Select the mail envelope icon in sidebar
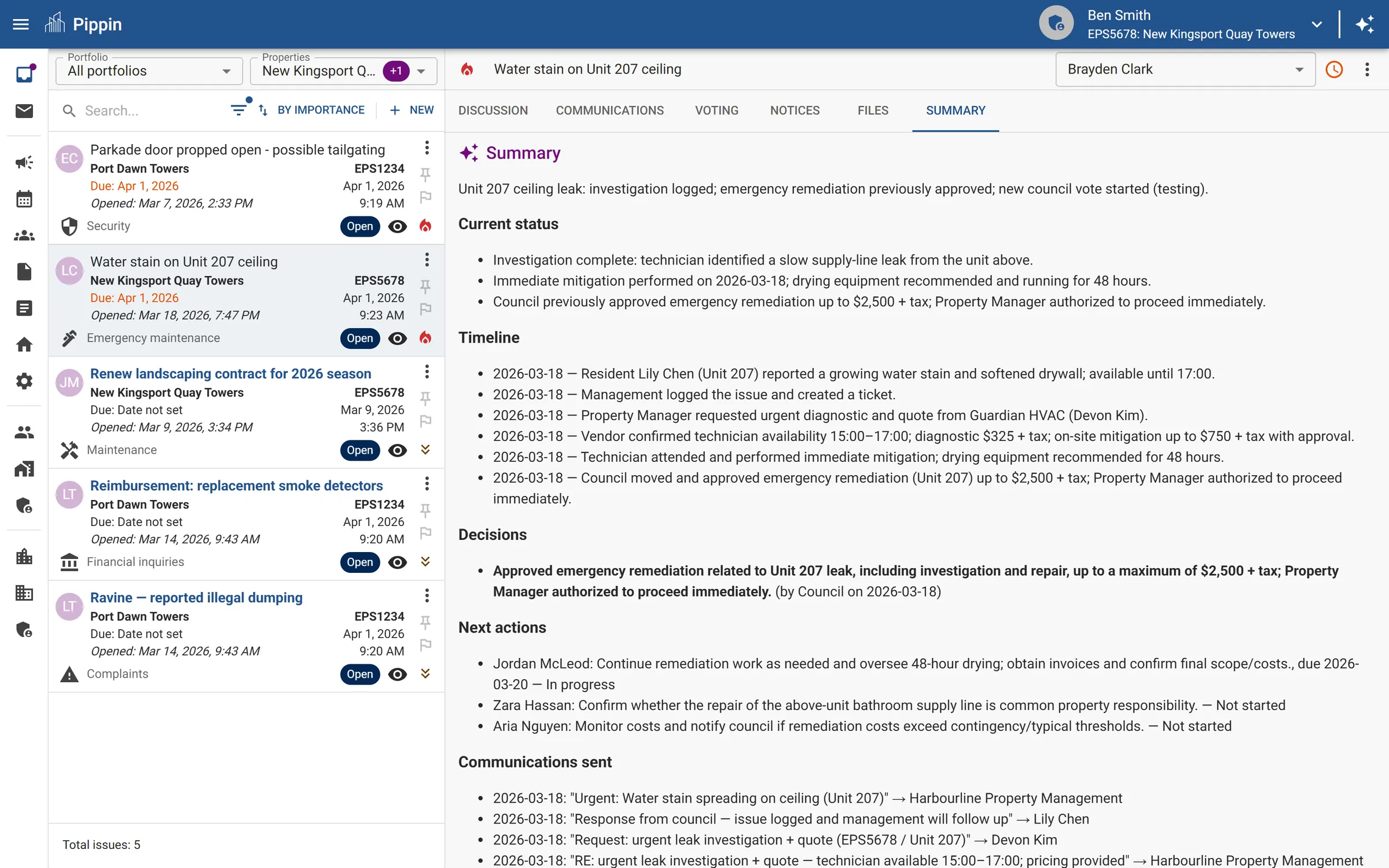This screenshot has height=868, width=1389. 24,111
